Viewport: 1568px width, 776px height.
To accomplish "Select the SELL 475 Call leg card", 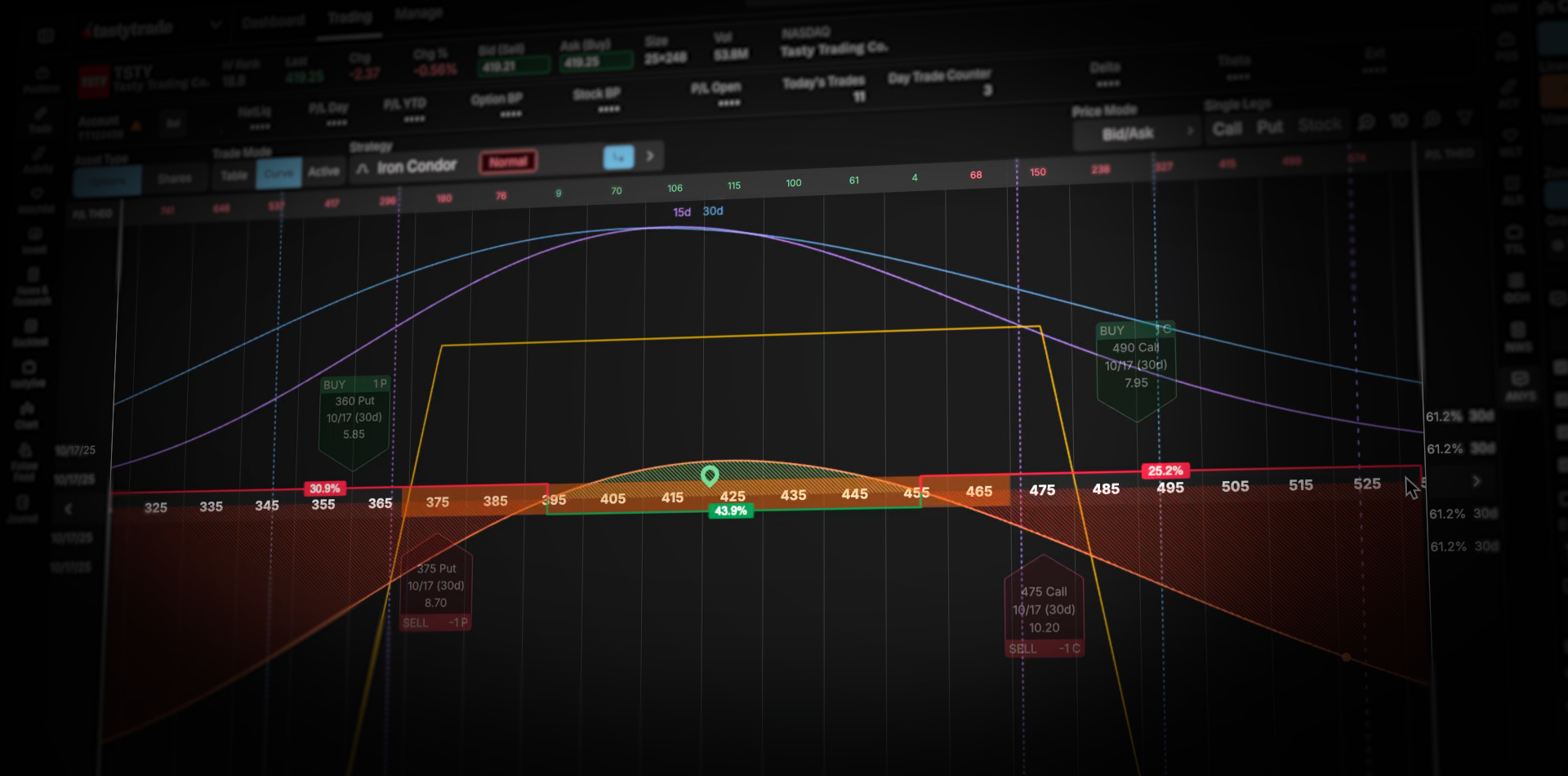I will click(x=1045, y=605).
